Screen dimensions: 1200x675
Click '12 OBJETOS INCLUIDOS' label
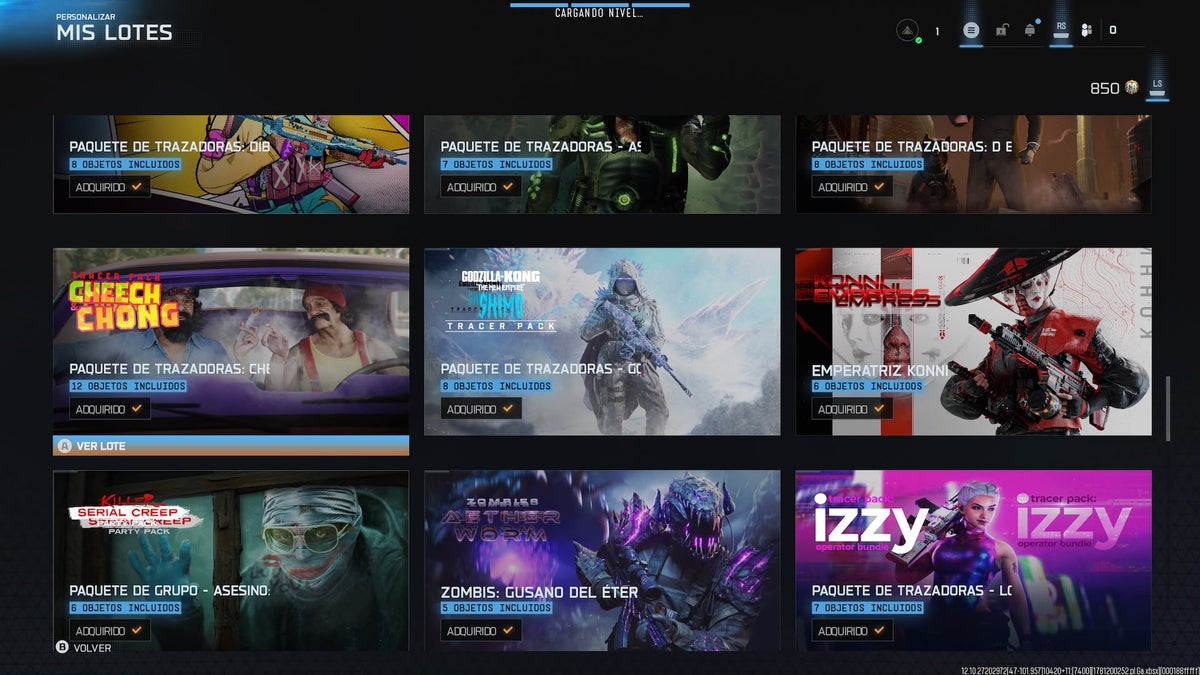tap(128, 386)
